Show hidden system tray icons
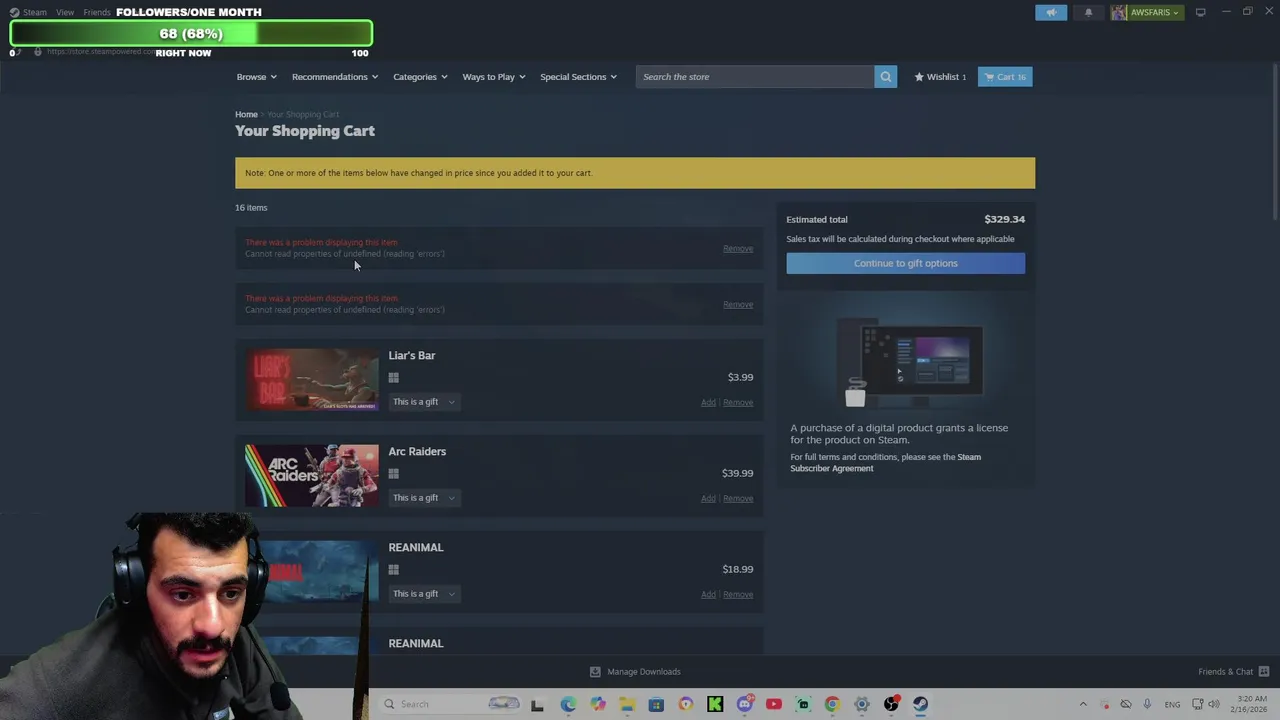This screenshot has width=1280, height=720. click(x=1083, y=704)
